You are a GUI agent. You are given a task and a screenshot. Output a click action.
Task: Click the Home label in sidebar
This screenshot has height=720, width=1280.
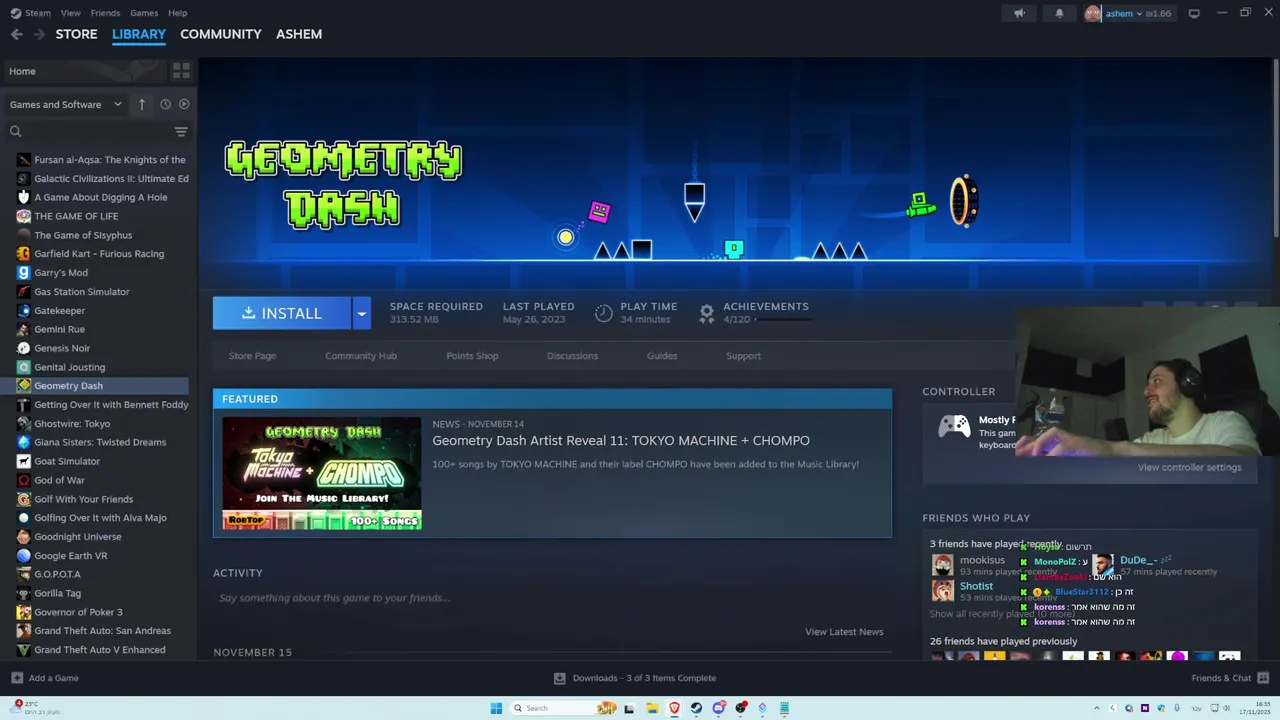coord(22,71)
